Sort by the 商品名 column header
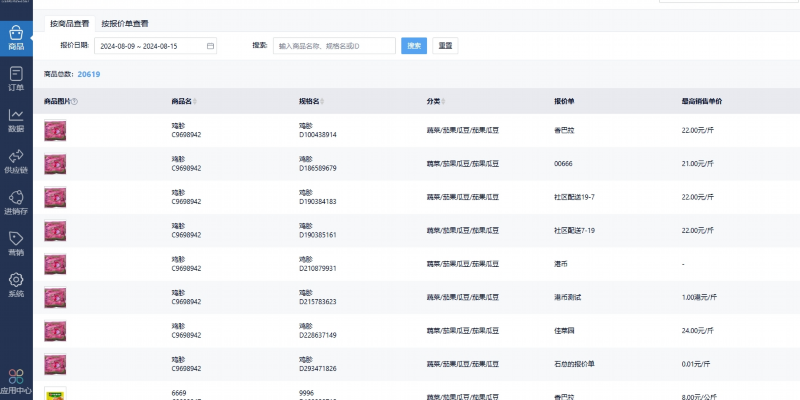The height and width of the screenshot is (400, 800). [182, 102]
